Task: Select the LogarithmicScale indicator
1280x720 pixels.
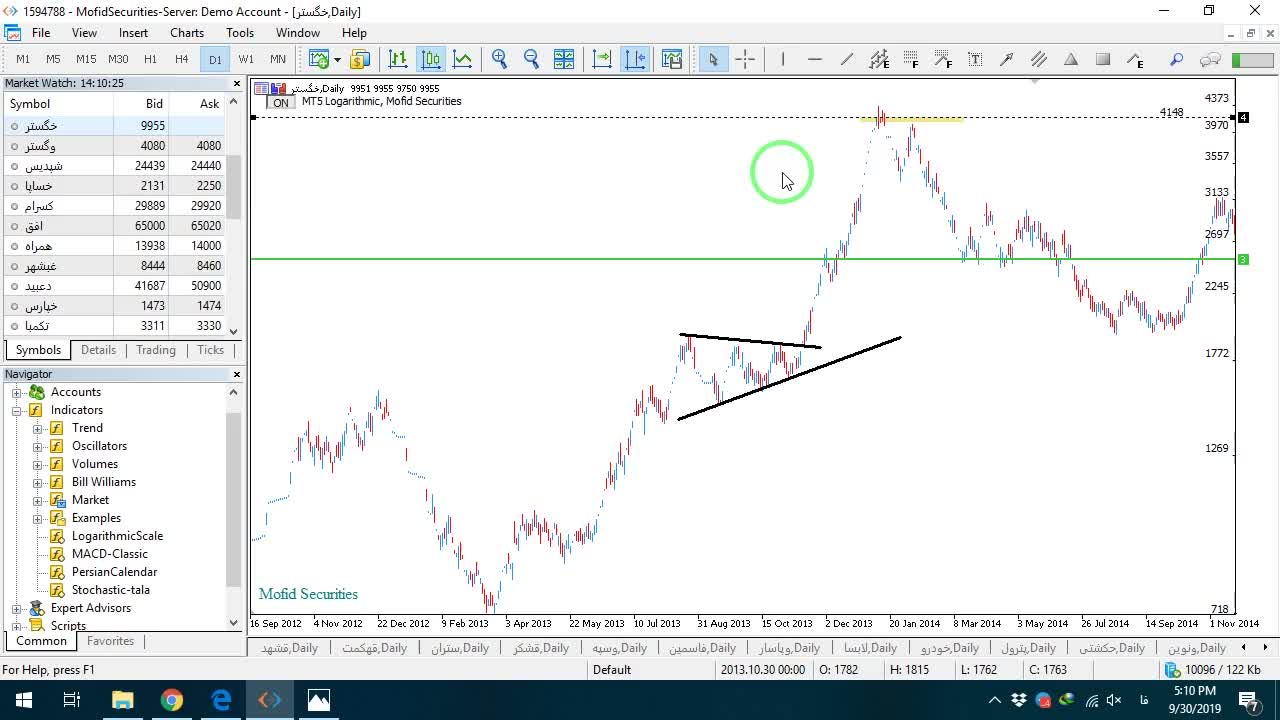Action: [117, 536]
